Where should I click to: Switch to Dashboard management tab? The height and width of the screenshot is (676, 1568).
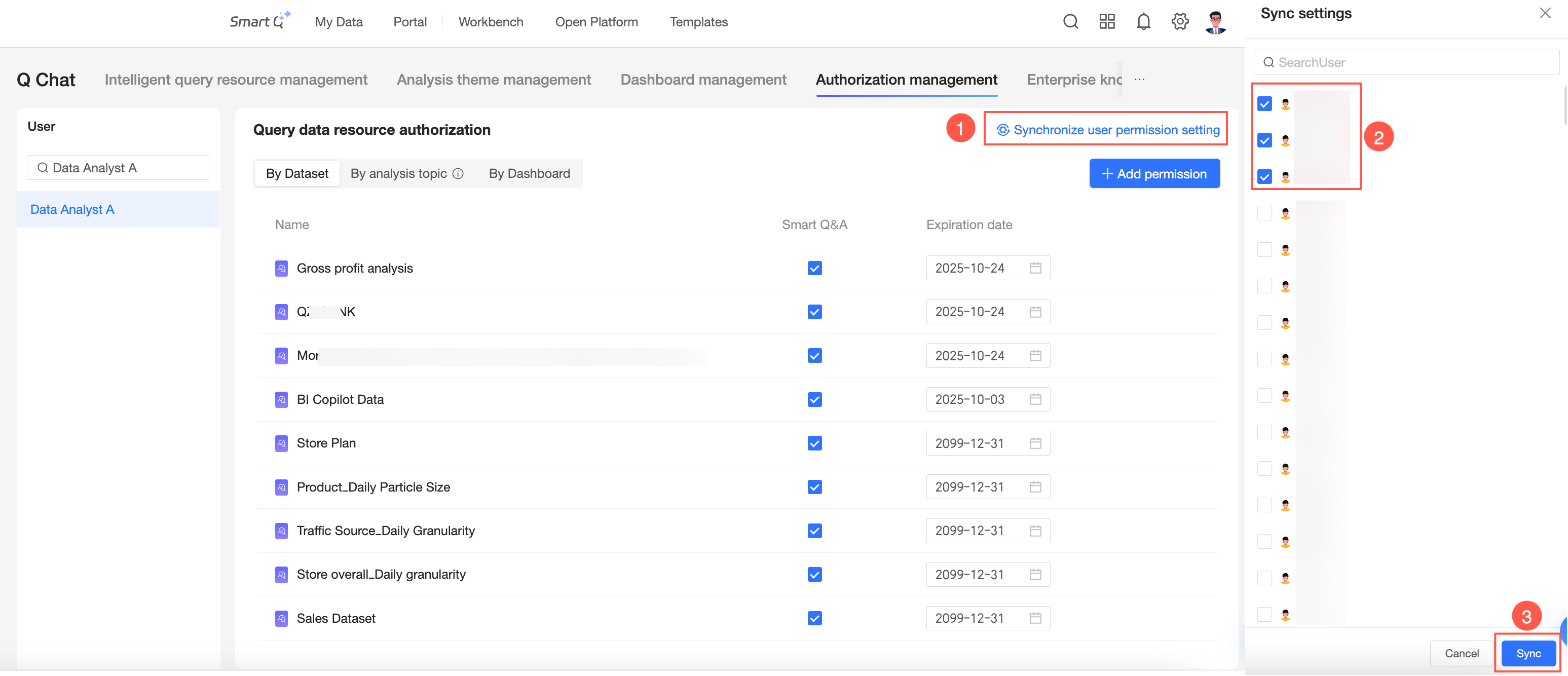[703, 80]
